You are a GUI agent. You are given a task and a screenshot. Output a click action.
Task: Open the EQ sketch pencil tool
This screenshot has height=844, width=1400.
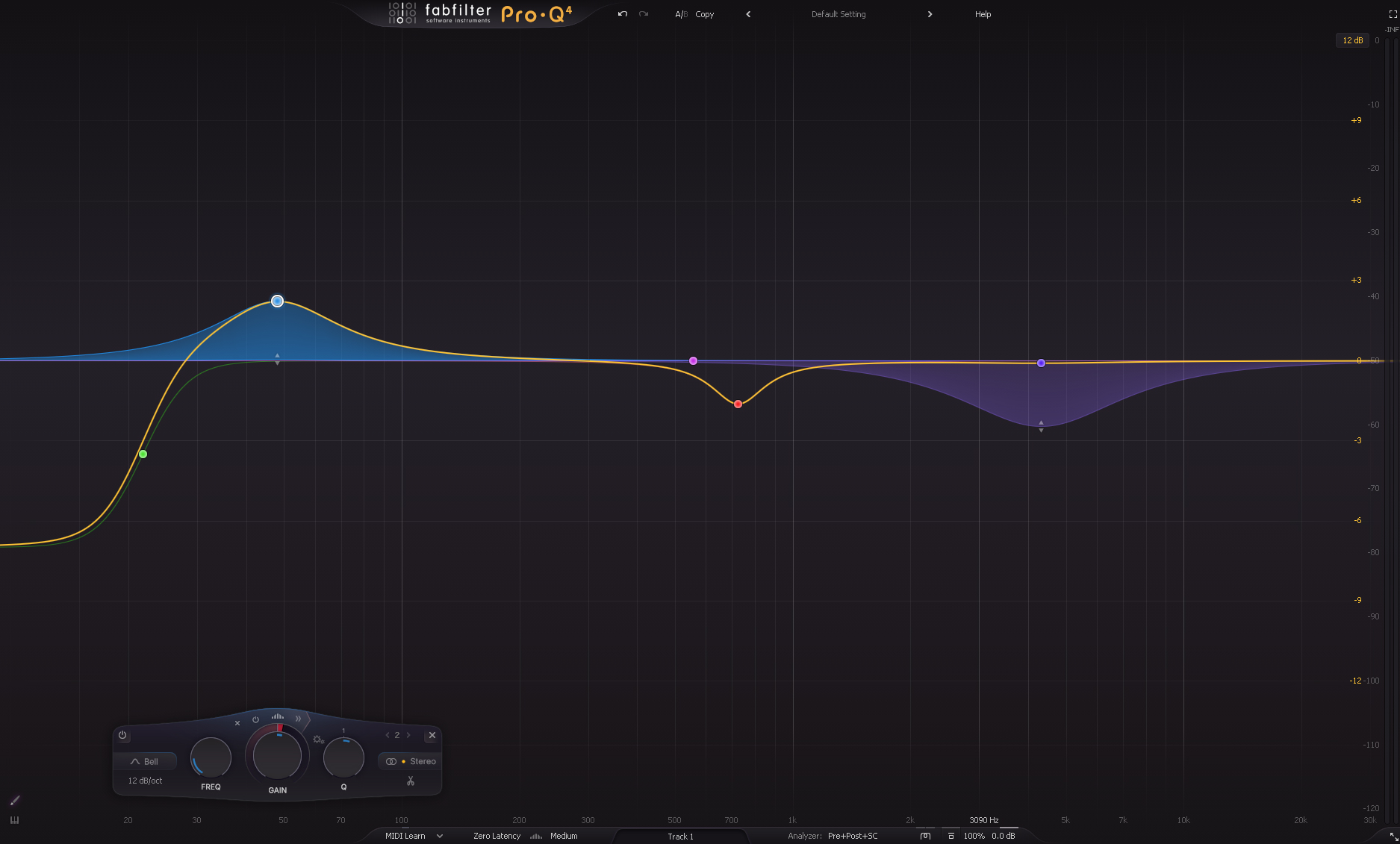14,801
